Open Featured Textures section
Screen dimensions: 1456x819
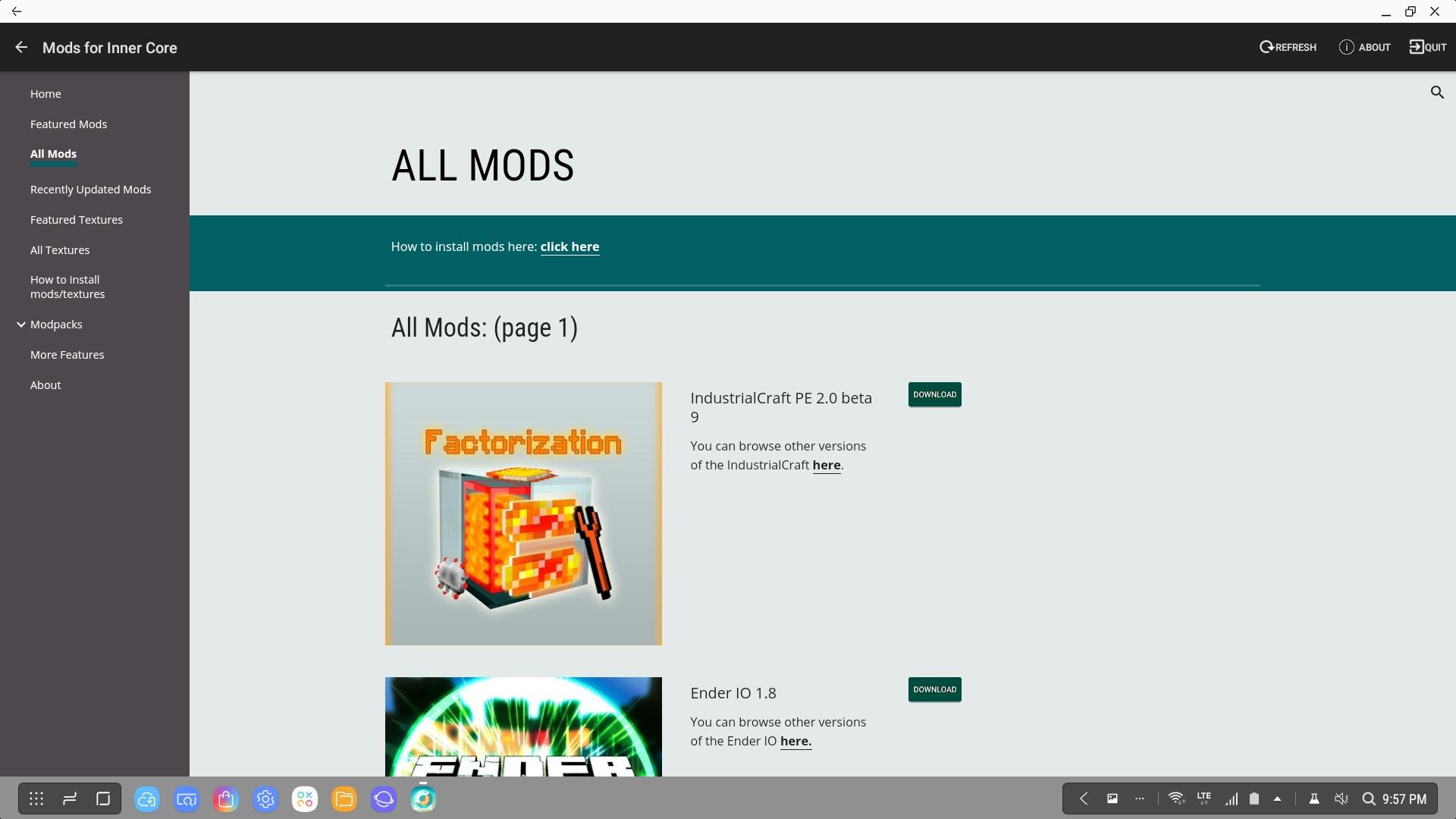point(77,220)
